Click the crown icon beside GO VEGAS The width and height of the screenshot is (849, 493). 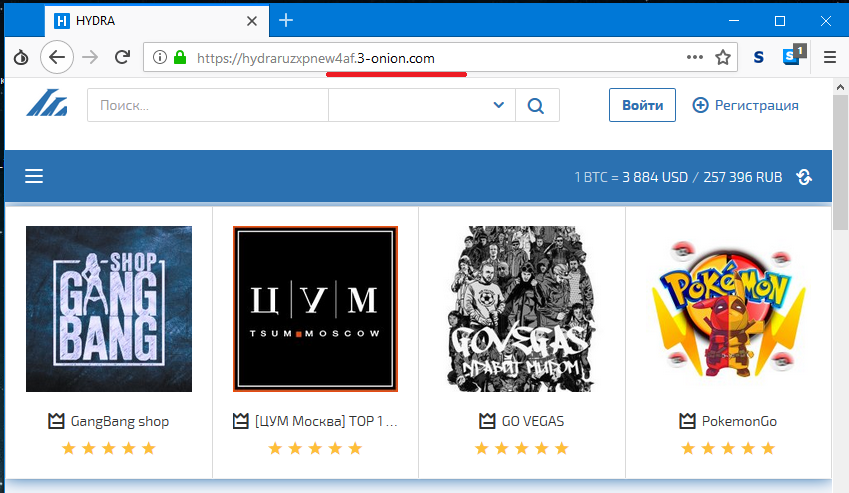click(x=487, y=420)
